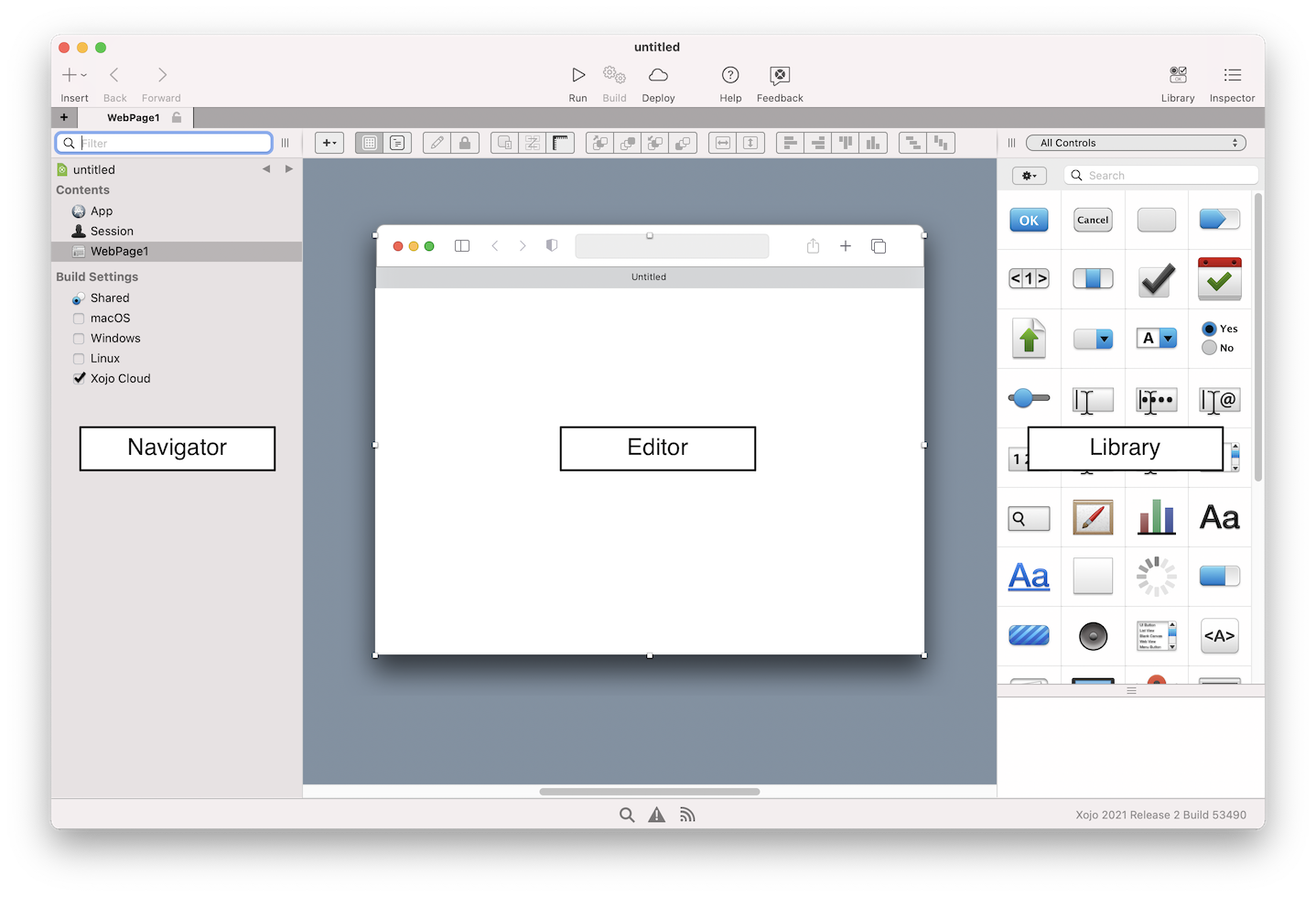Open the Add tab plus button
The image size is (1316, 897).
[64, 117]
